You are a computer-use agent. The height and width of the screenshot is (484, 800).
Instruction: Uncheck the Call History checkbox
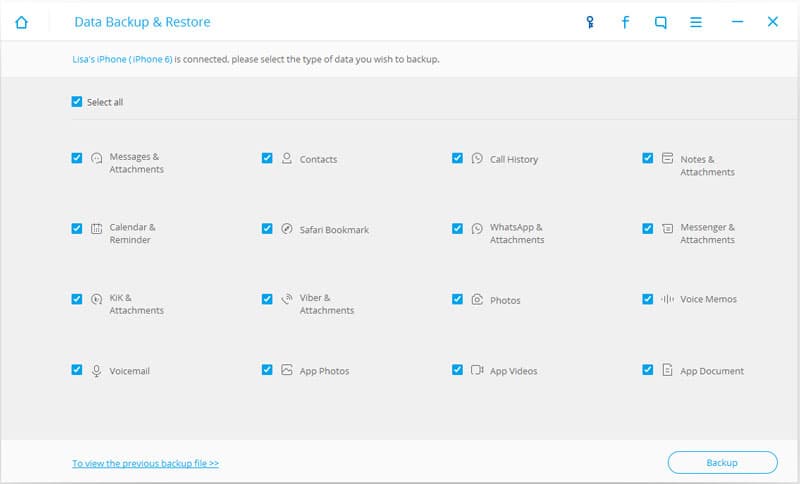coord(457,158)
